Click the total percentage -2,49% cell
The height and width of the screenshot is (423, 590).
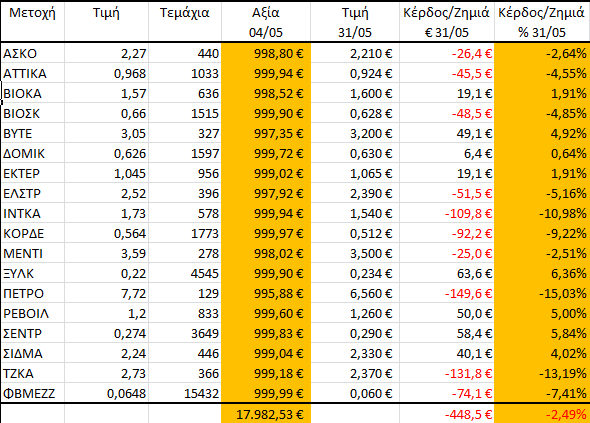(x=542, y=414)
